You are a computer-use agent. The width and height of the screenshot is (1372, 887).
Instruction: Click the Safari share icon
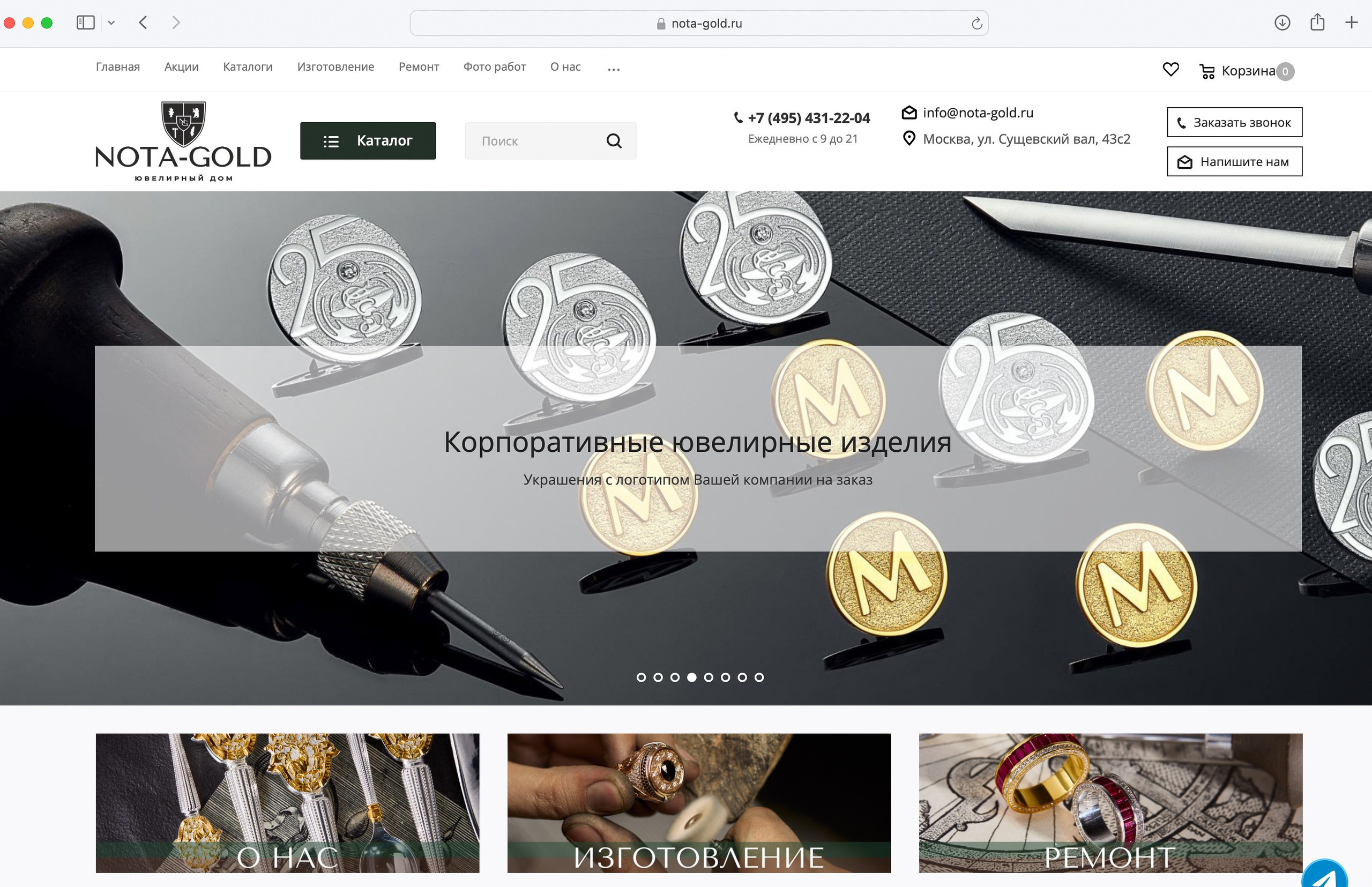(1317, 22)
